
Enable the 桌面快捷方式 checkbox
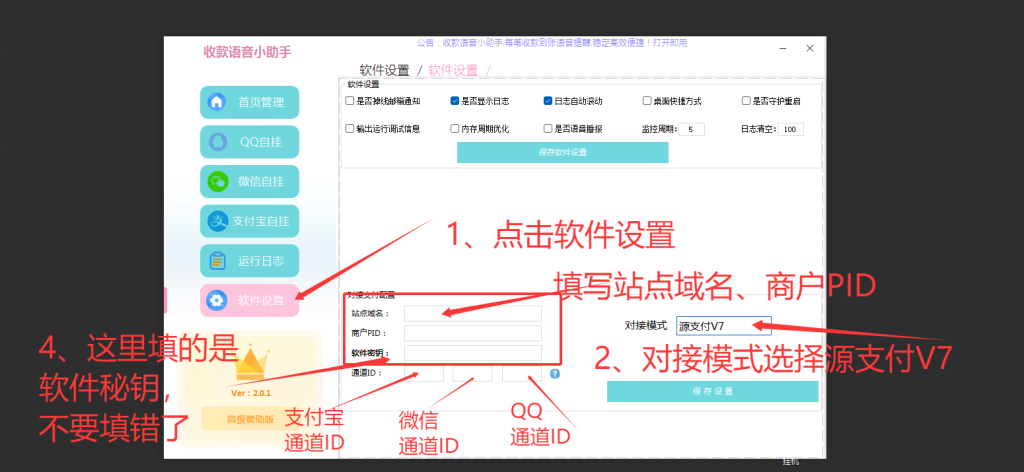647,101
